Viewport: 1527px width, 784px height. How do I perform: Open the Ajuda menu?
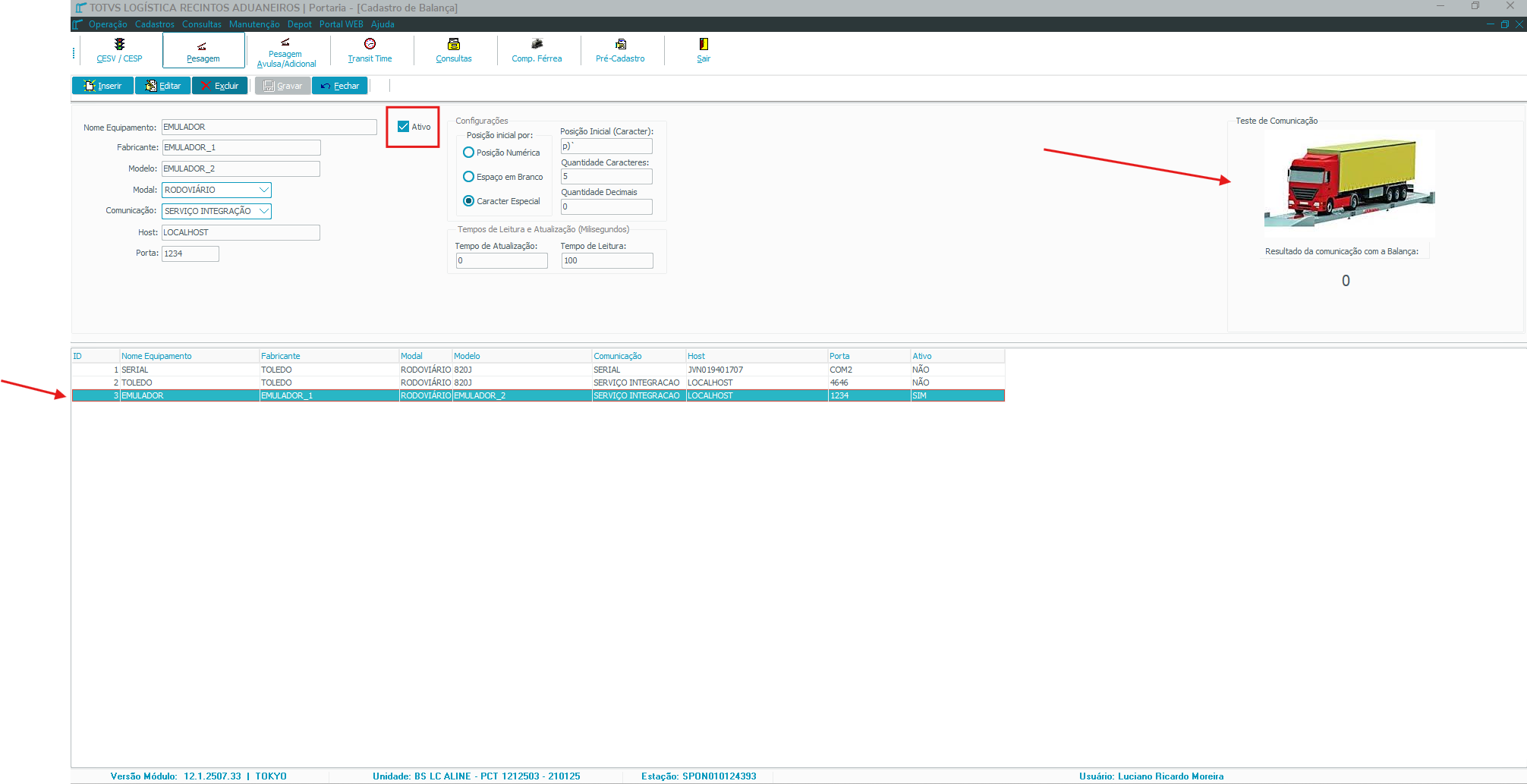point(383,24)
